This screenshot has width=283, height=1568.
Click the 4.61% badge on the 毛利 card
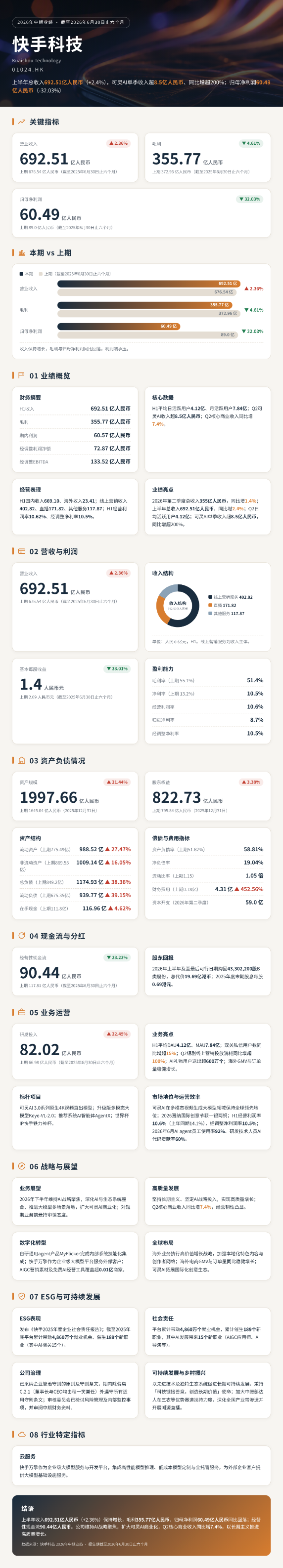251,144
